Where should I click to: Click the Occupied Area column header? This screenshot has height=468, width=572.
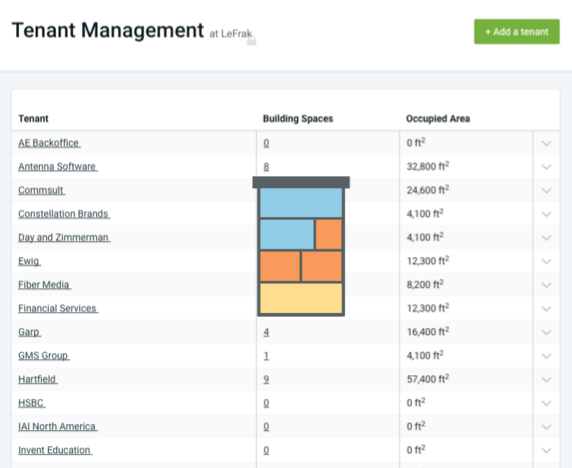(438, 119)
